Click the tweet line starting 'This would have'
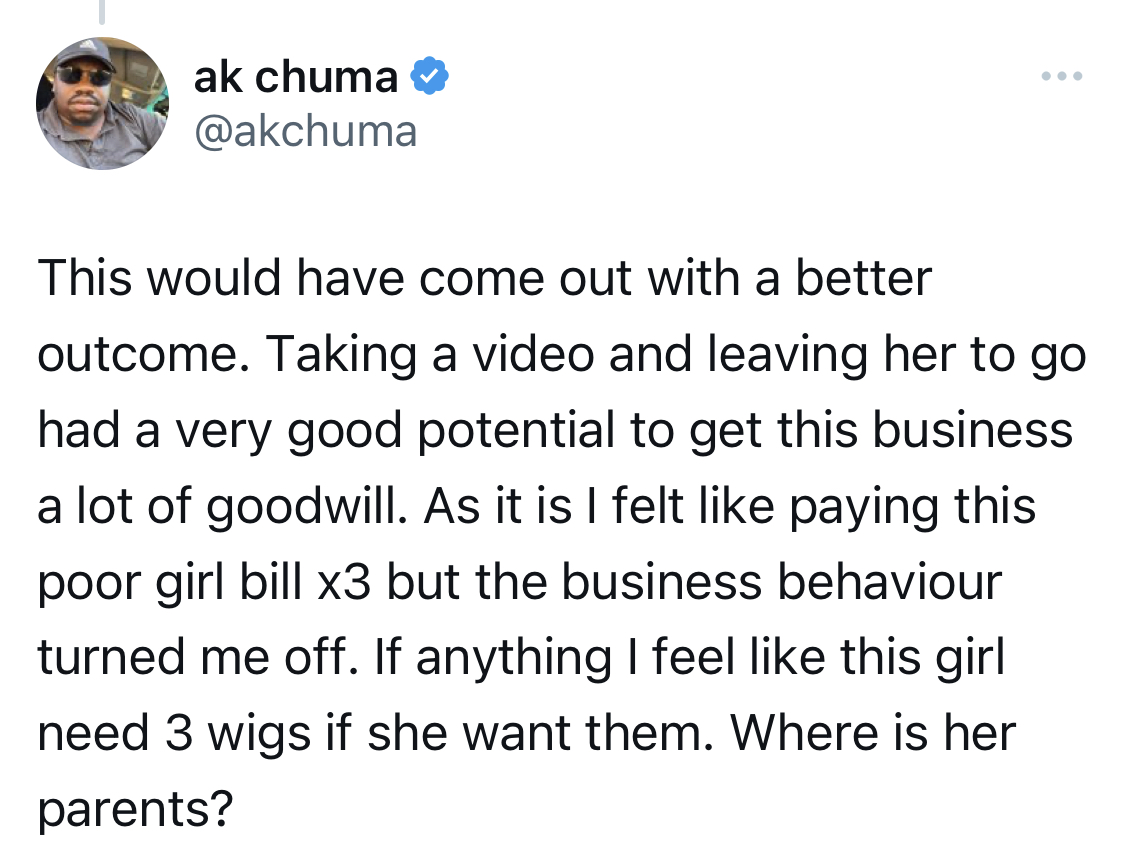The height and width of the screenshot is (857, 1125). pyautogui.click(x=485, y=278)
